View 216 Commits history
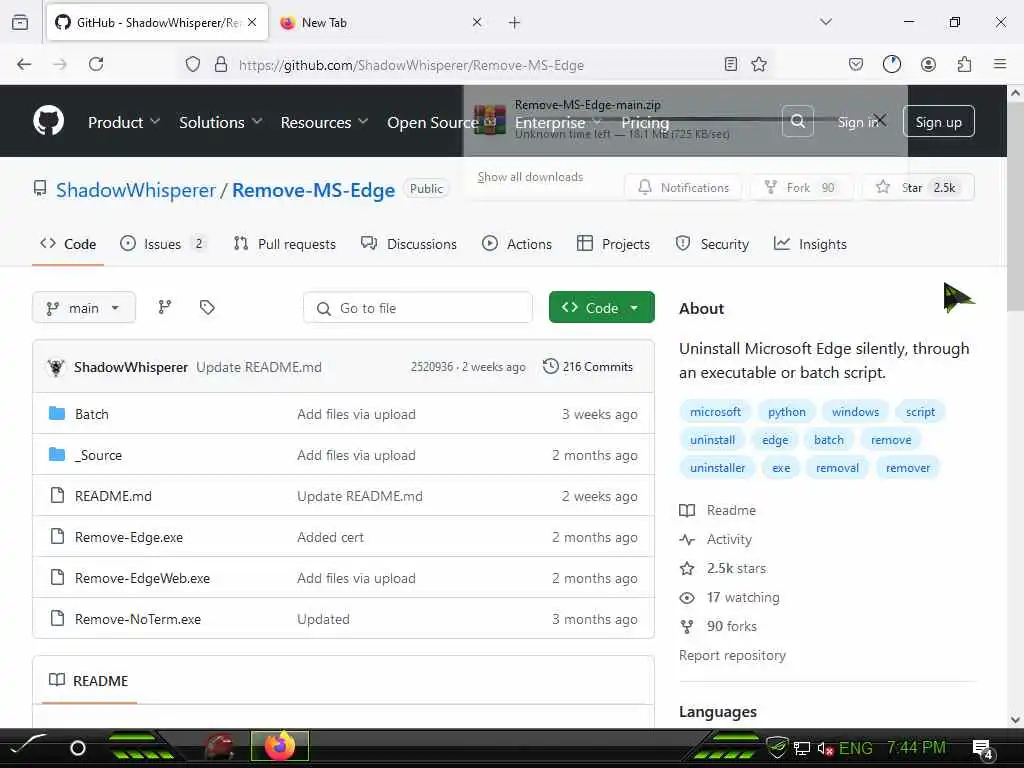1024x768 pixels. pos(588,367)
